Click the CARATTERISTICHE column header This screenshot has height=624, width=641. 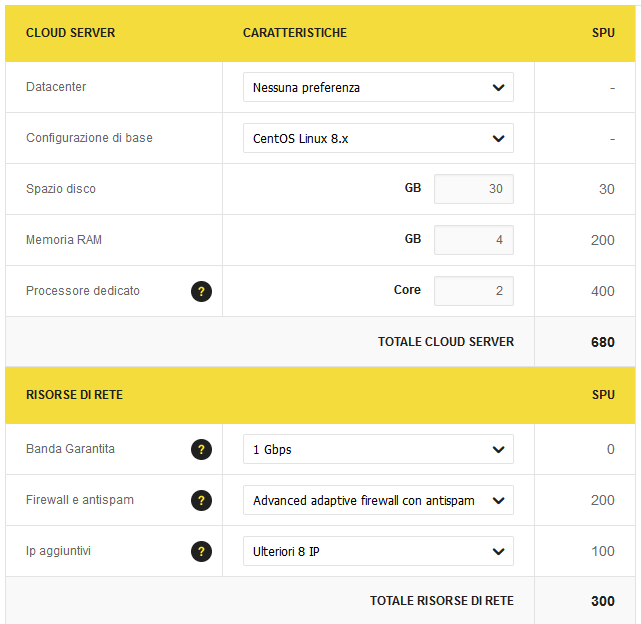tap(295, 33)
